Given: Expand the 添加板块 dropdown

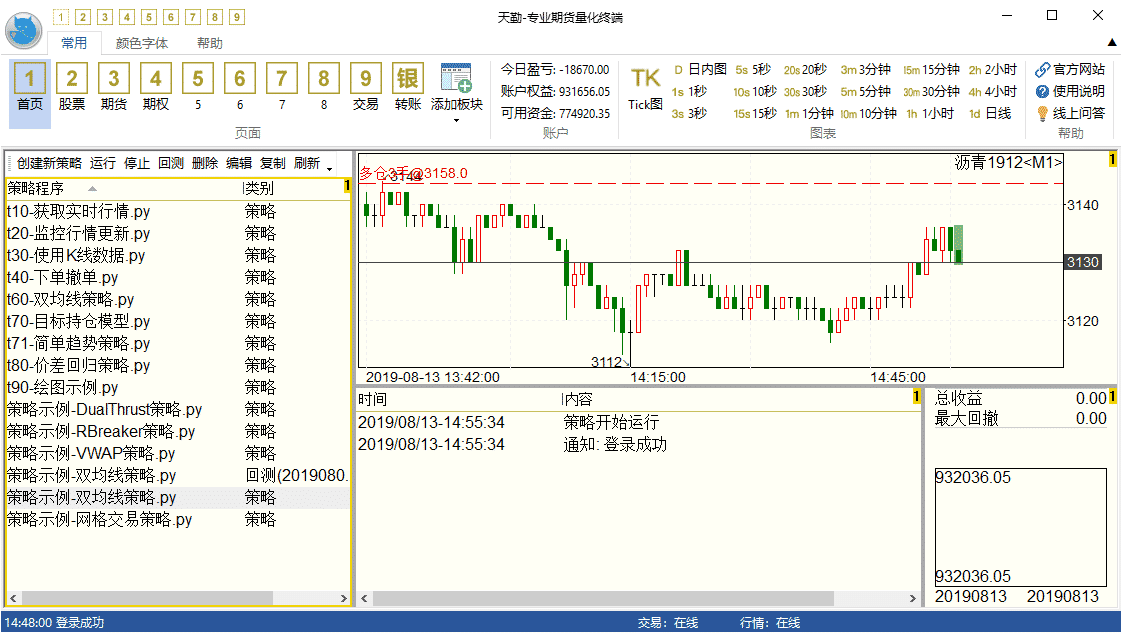Looking at the screenshot, I should pos(456,121).
